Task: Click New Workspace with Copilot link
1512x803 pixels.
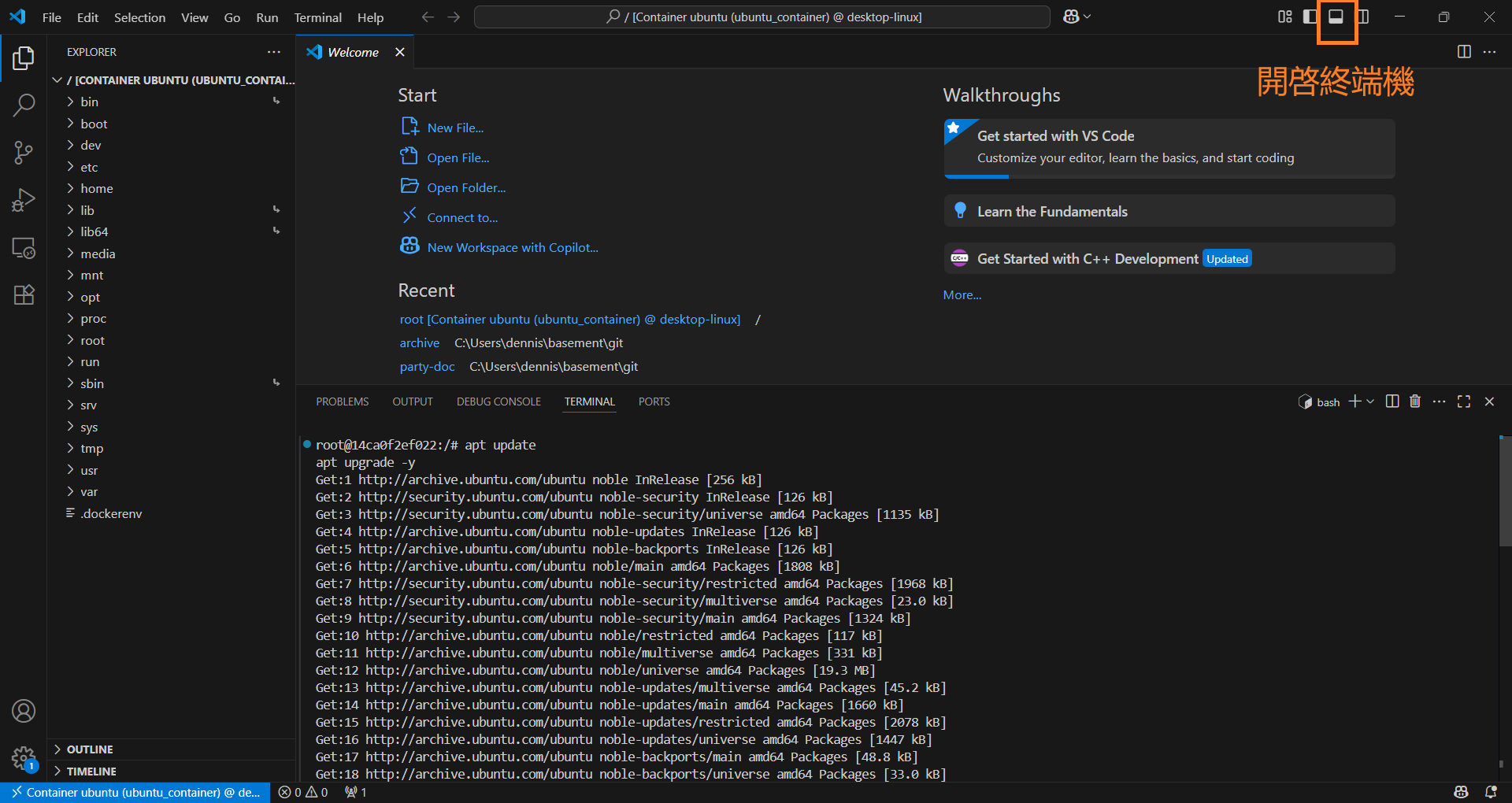Action: pos(512,246)
